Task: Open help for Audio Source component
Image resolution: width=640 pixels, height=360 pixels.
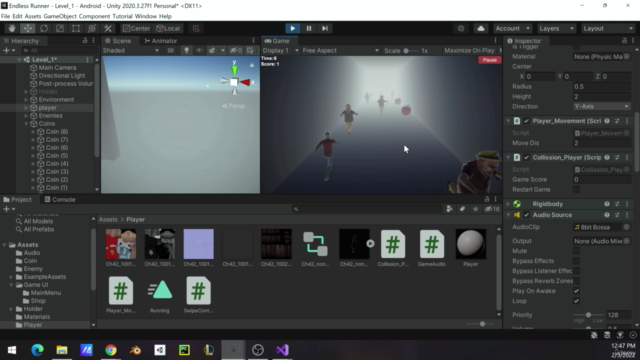Action: tap(607, 215)
